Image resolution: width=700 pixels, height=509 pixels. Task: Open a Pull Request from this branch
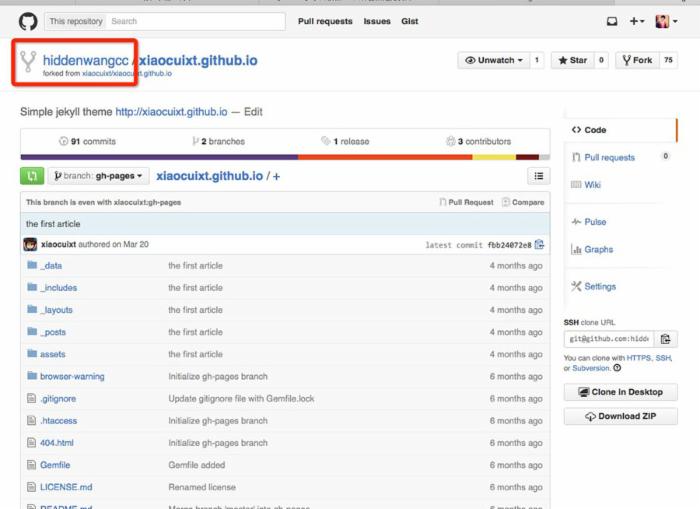point(467,202)
